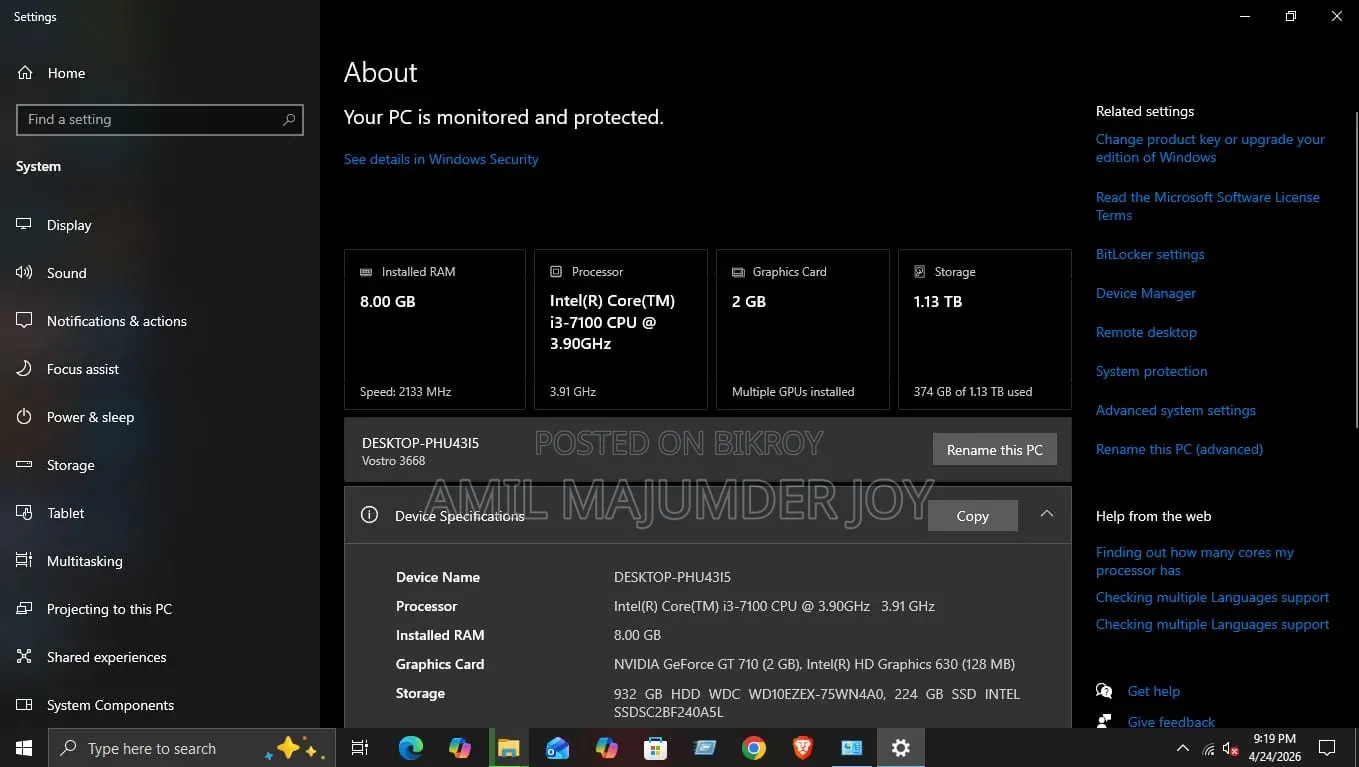Image resolution: width=1359 pixels, height=767 pixels.
Task: Open Remote desktop link
Action: (x=1146, y=332)
